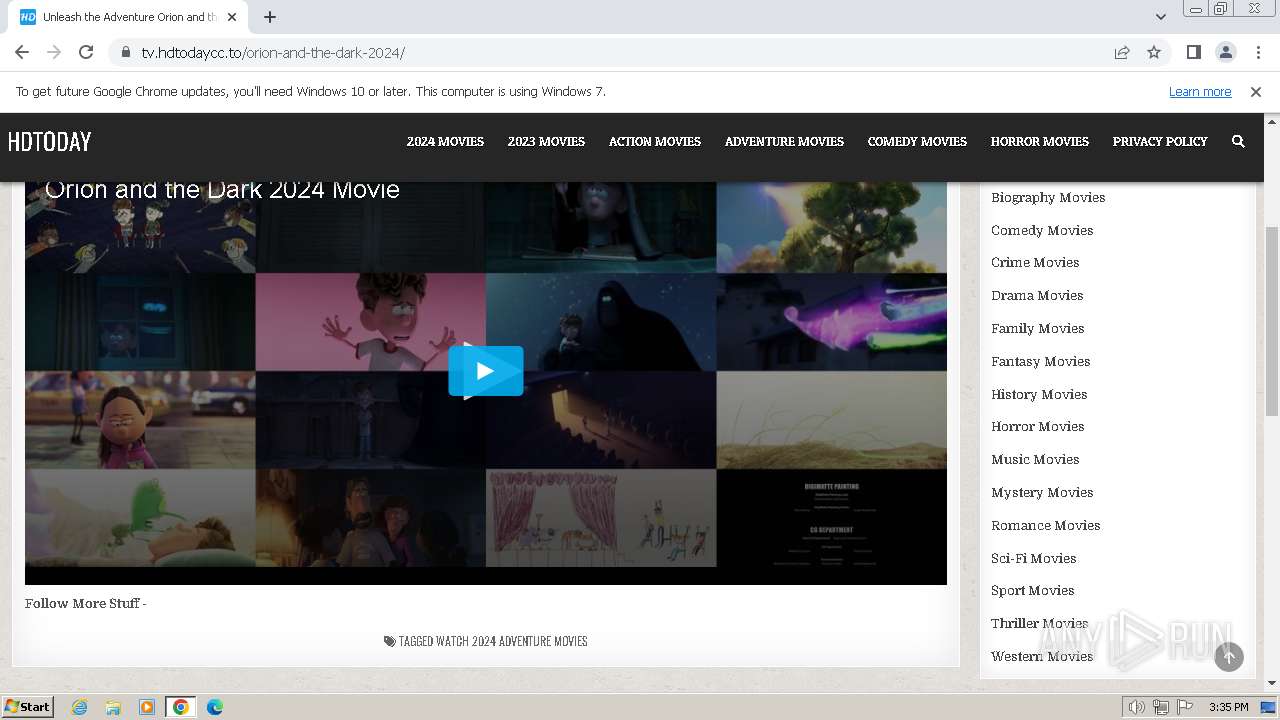The height and width of the screenshot is (720, 1280).
Task: Open File Explorer from the taskbar
Action: [x=113, y=707]
